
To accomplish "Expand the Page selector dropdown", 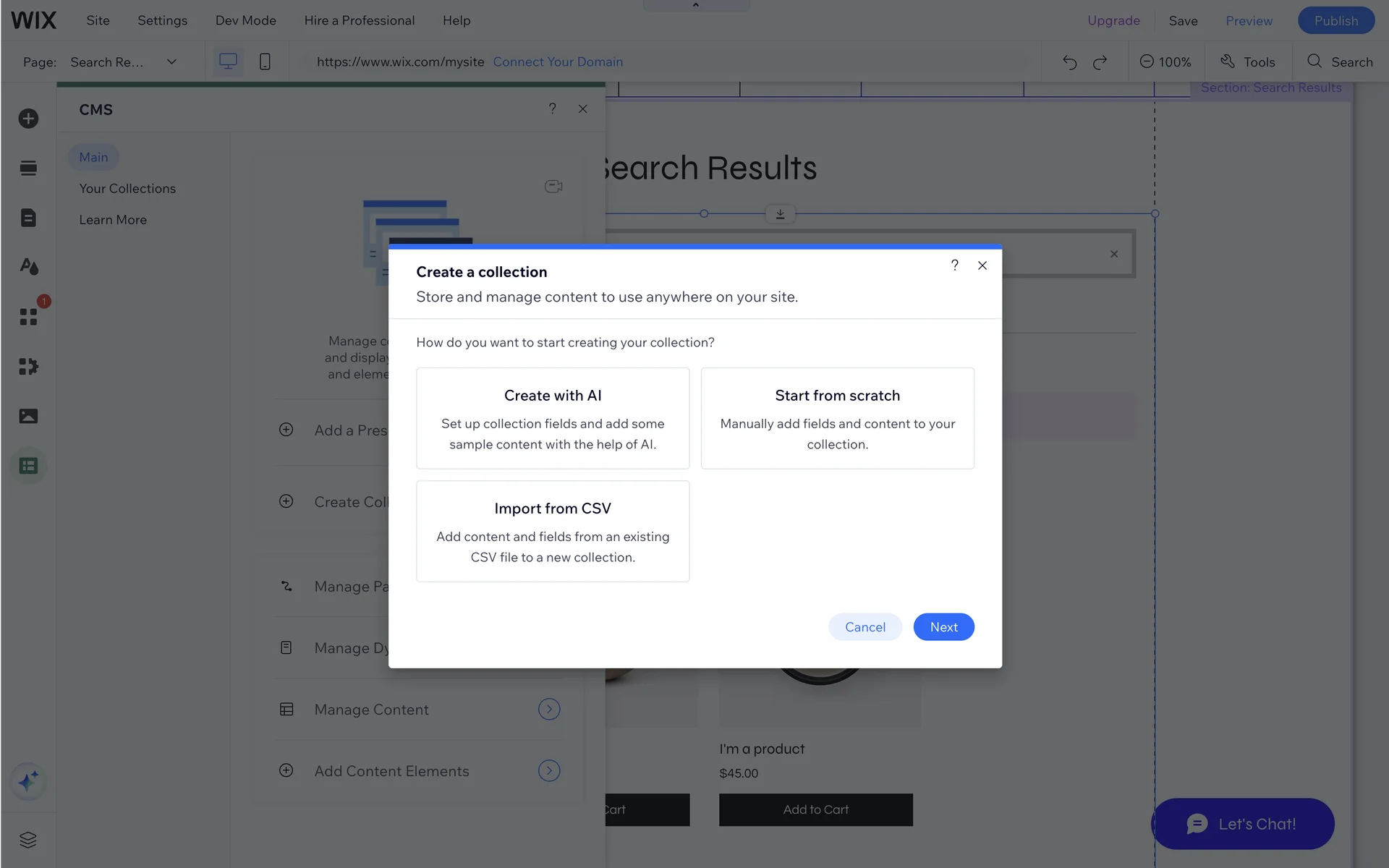I will tap(171, 62).
